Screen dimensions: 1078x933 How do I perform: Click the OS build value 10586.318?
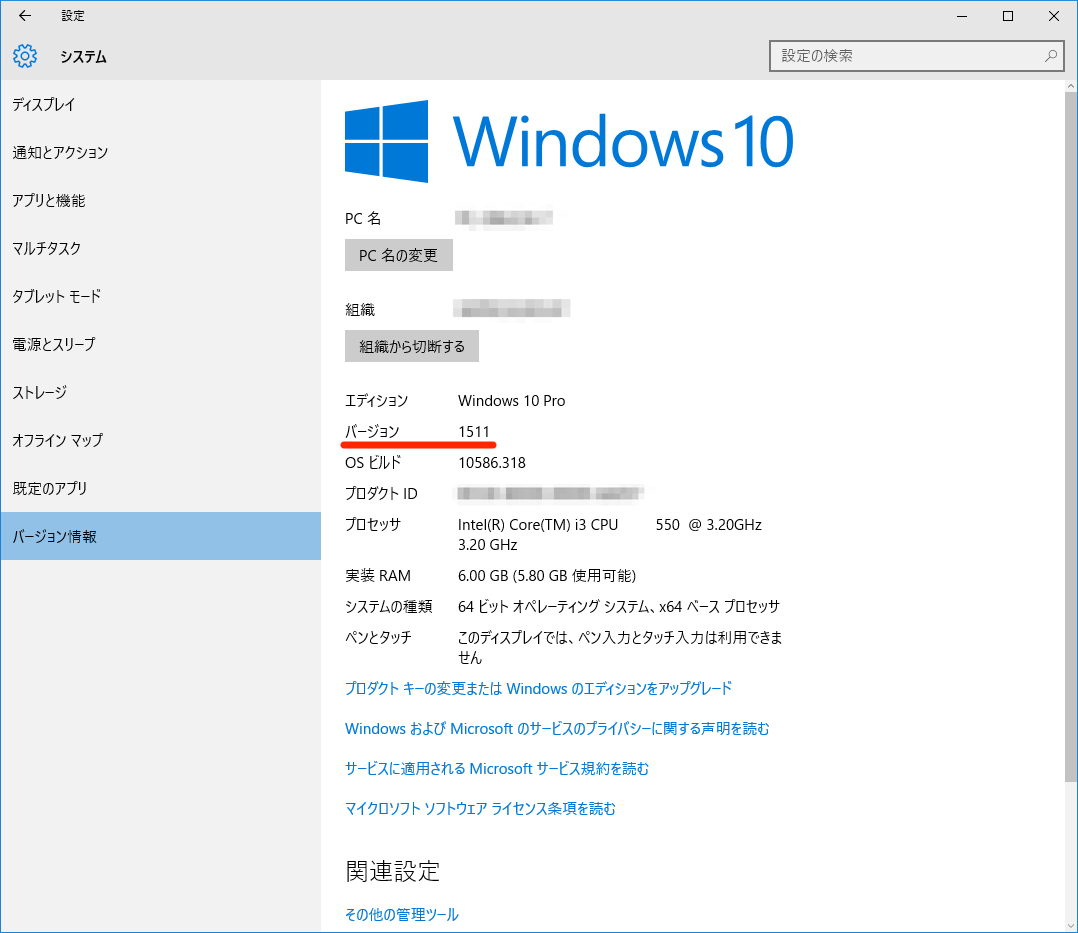tap(492, 463)
